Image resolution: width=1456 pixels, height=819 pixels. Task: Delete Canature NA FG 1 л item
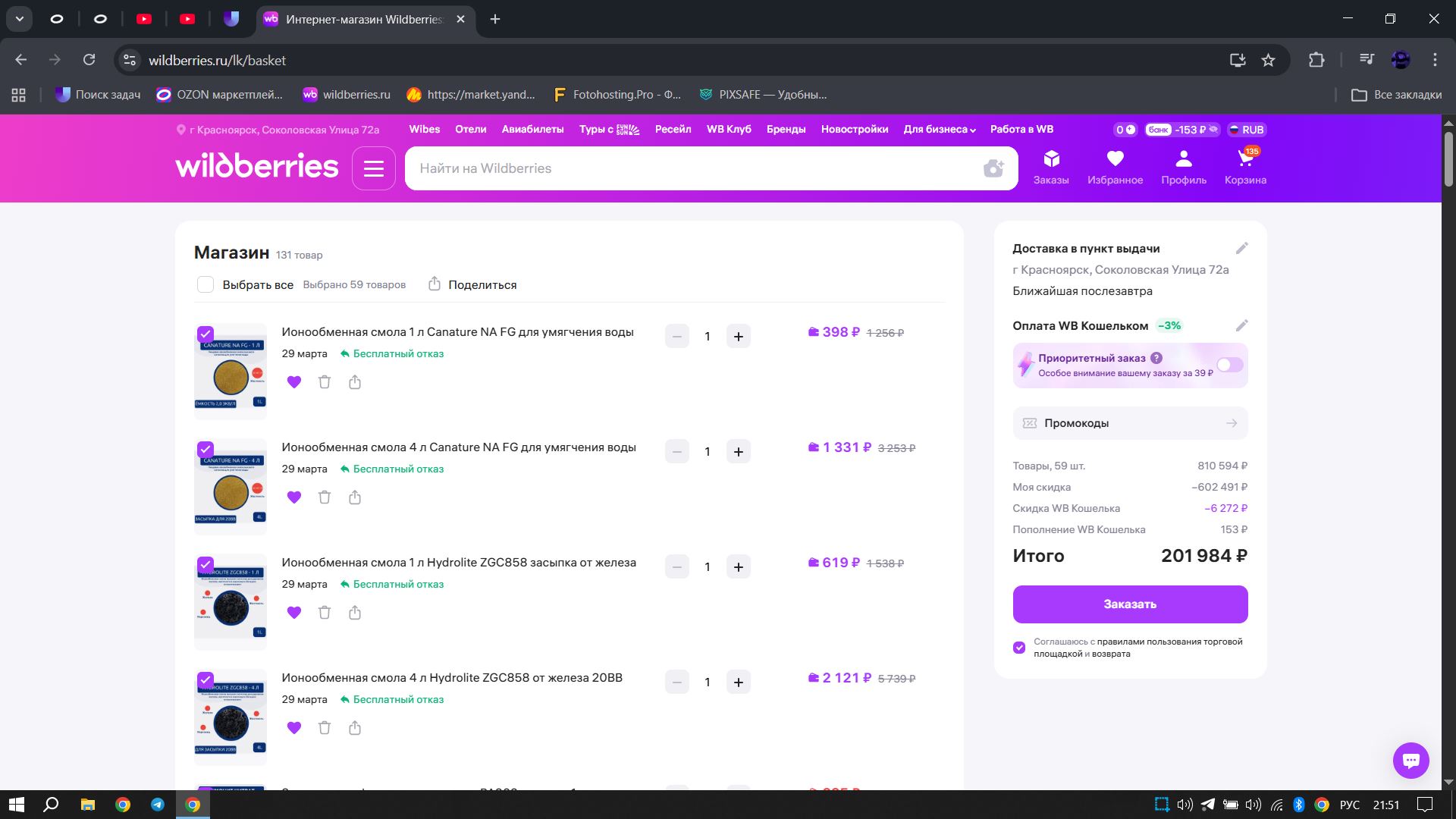point(325,382)
